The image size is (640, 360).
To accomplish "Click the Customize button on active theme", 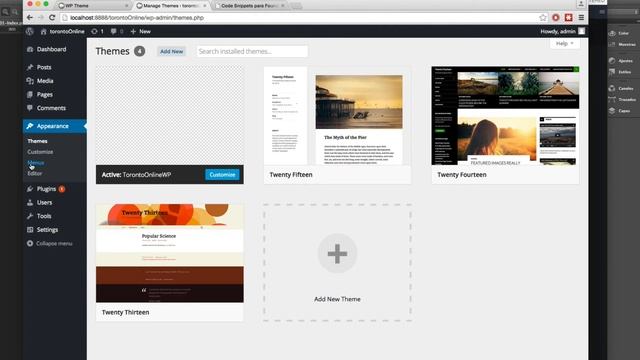I will [222, 175].
